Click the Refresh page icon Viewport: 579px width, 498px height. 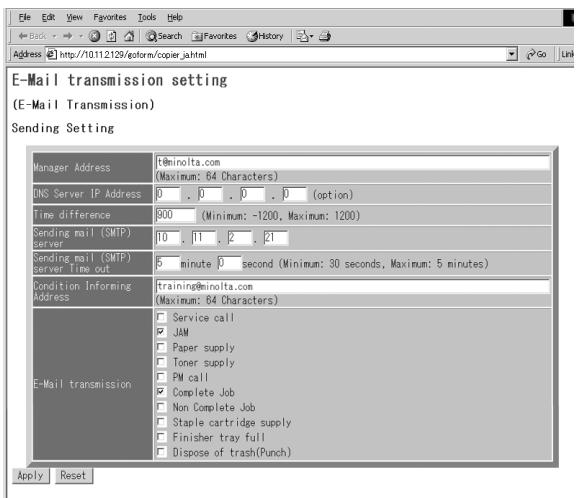pos(111,36)
